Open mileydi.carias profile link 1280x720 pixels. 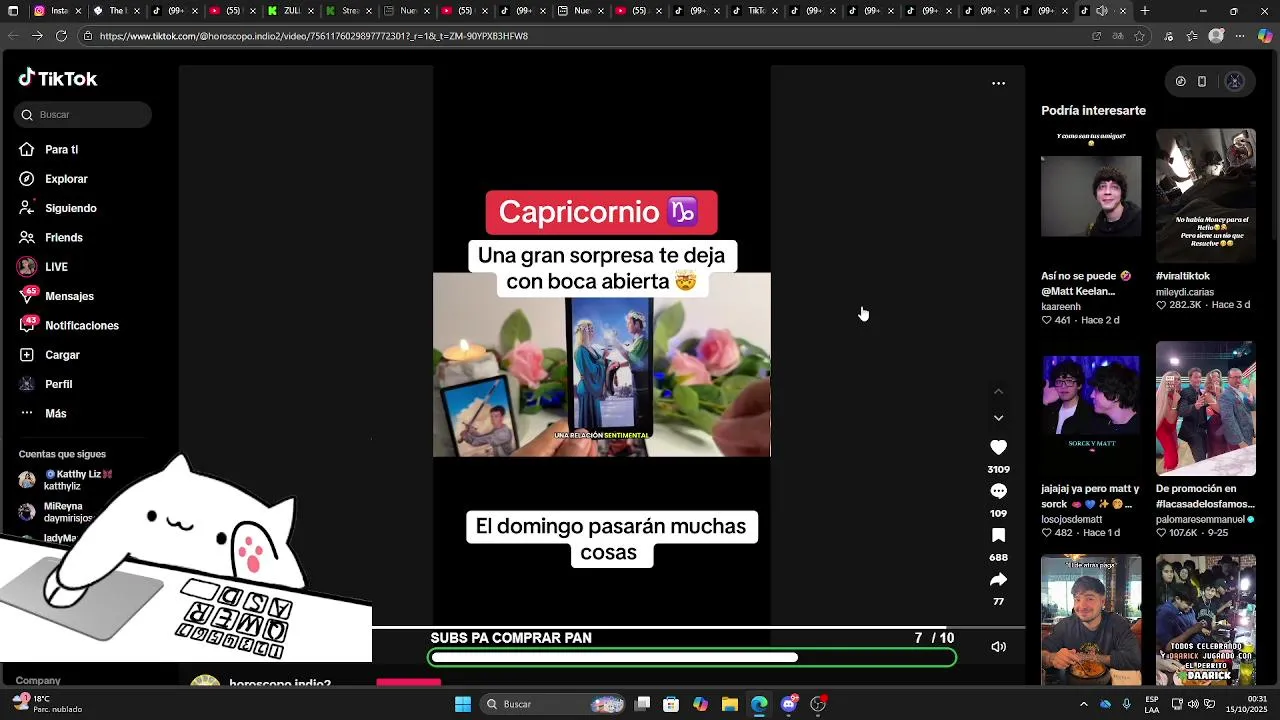(1185, 293)
